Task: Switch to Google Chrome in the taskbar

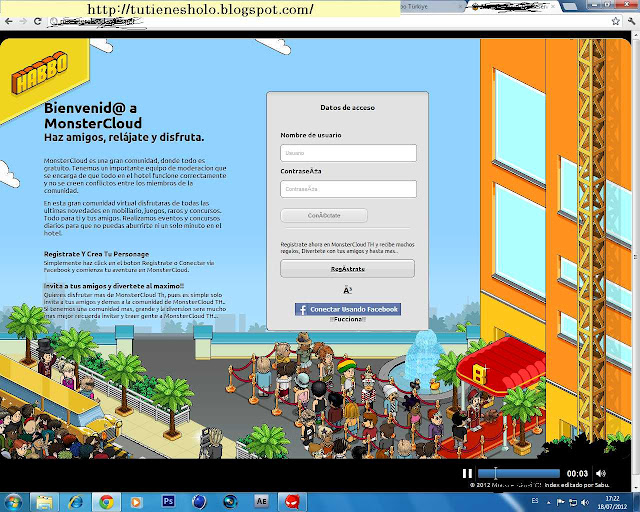Action: point(106,502)
